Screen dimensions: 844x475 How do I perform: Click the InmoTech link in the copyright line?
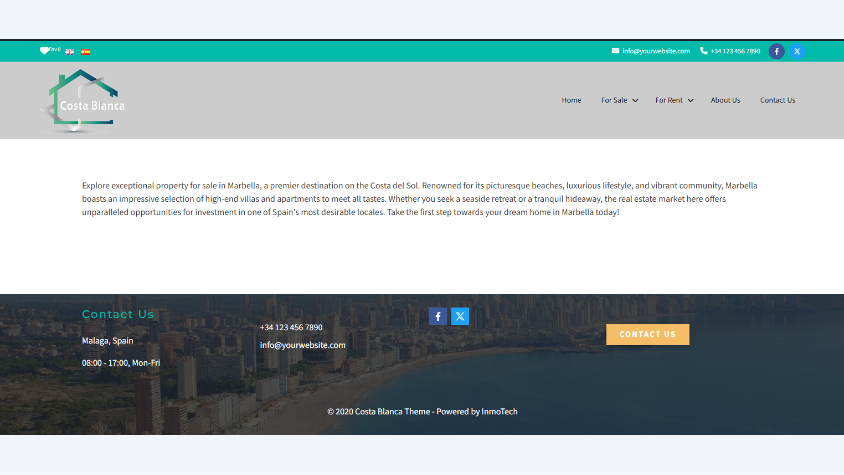point(499,411)
